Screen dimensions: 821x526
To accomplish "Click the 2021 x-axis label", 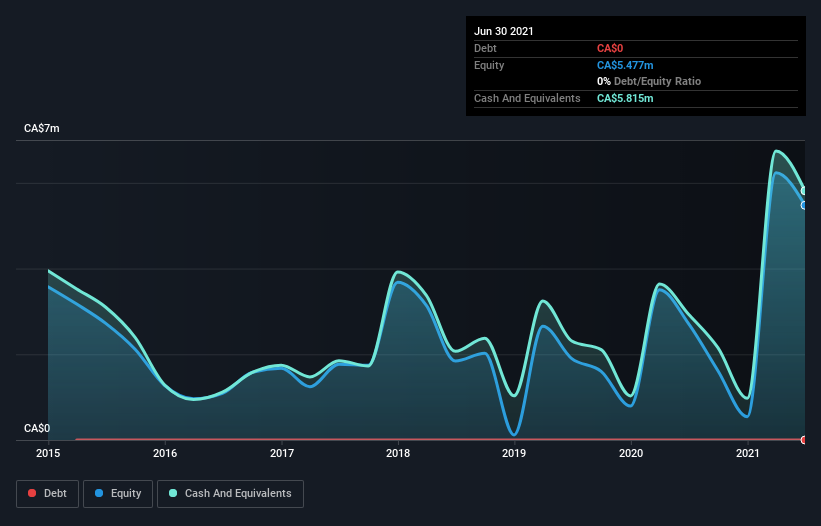I will pos(748,453).
